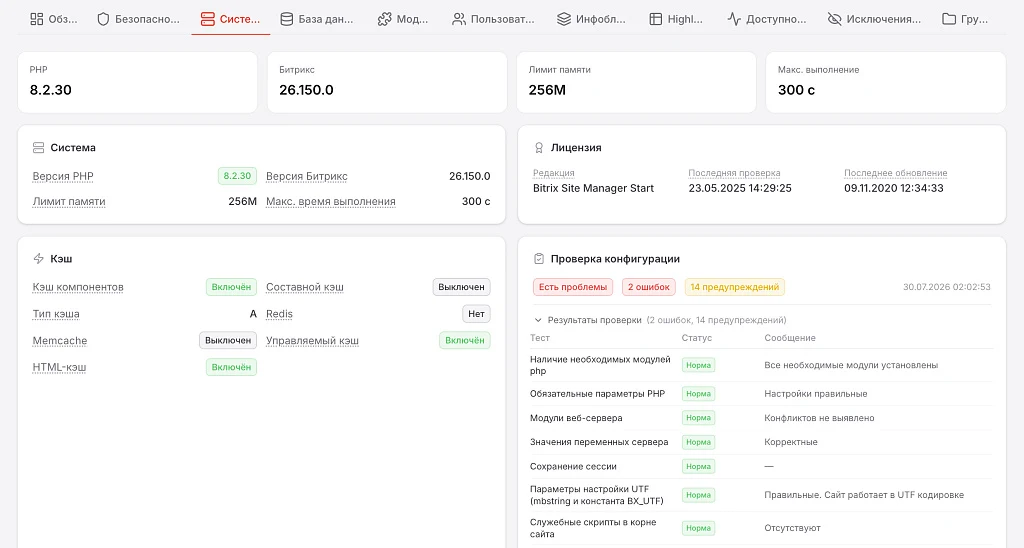
Task: Click the server icon in the Систе... tab
Action: 208,19
